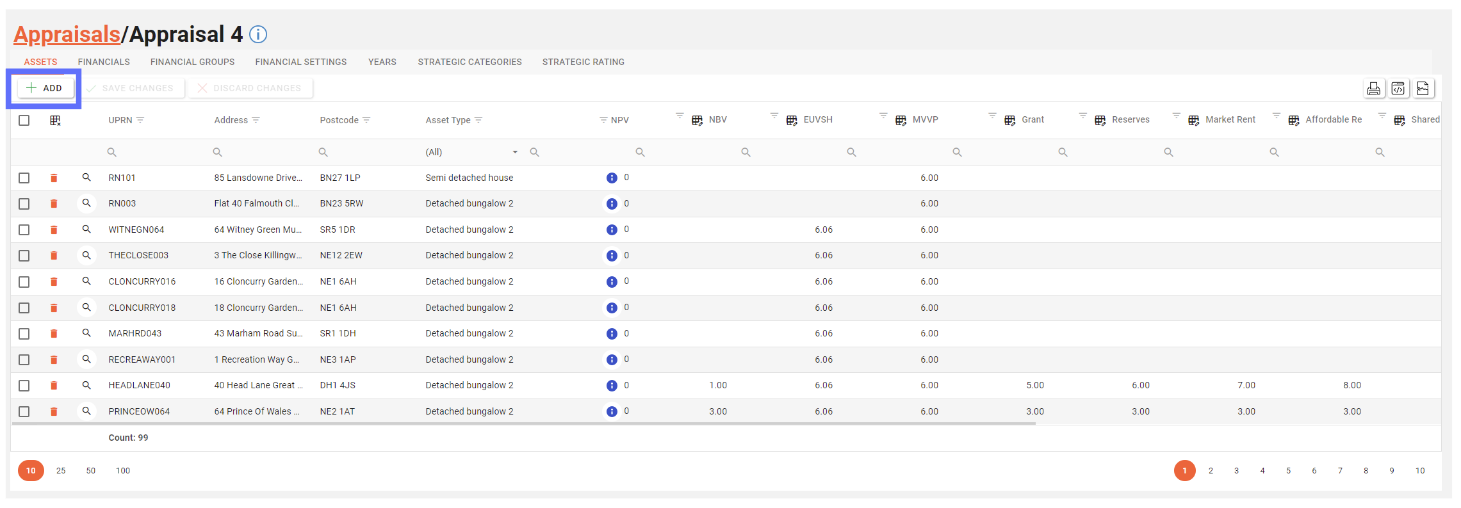The image size is (1461, 508).
Task: Switch to the Financial Settings tab
Action: 301,62
